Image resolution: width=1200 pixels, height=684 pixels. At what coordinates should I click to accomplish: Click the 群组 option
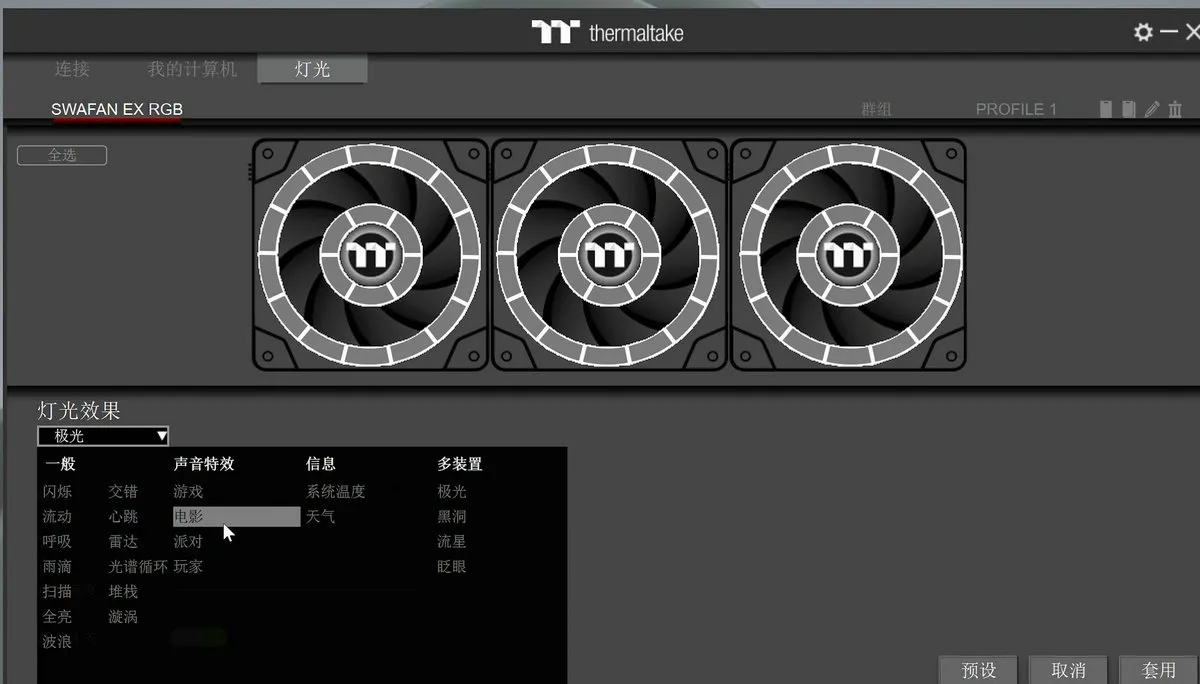(876, 109)
